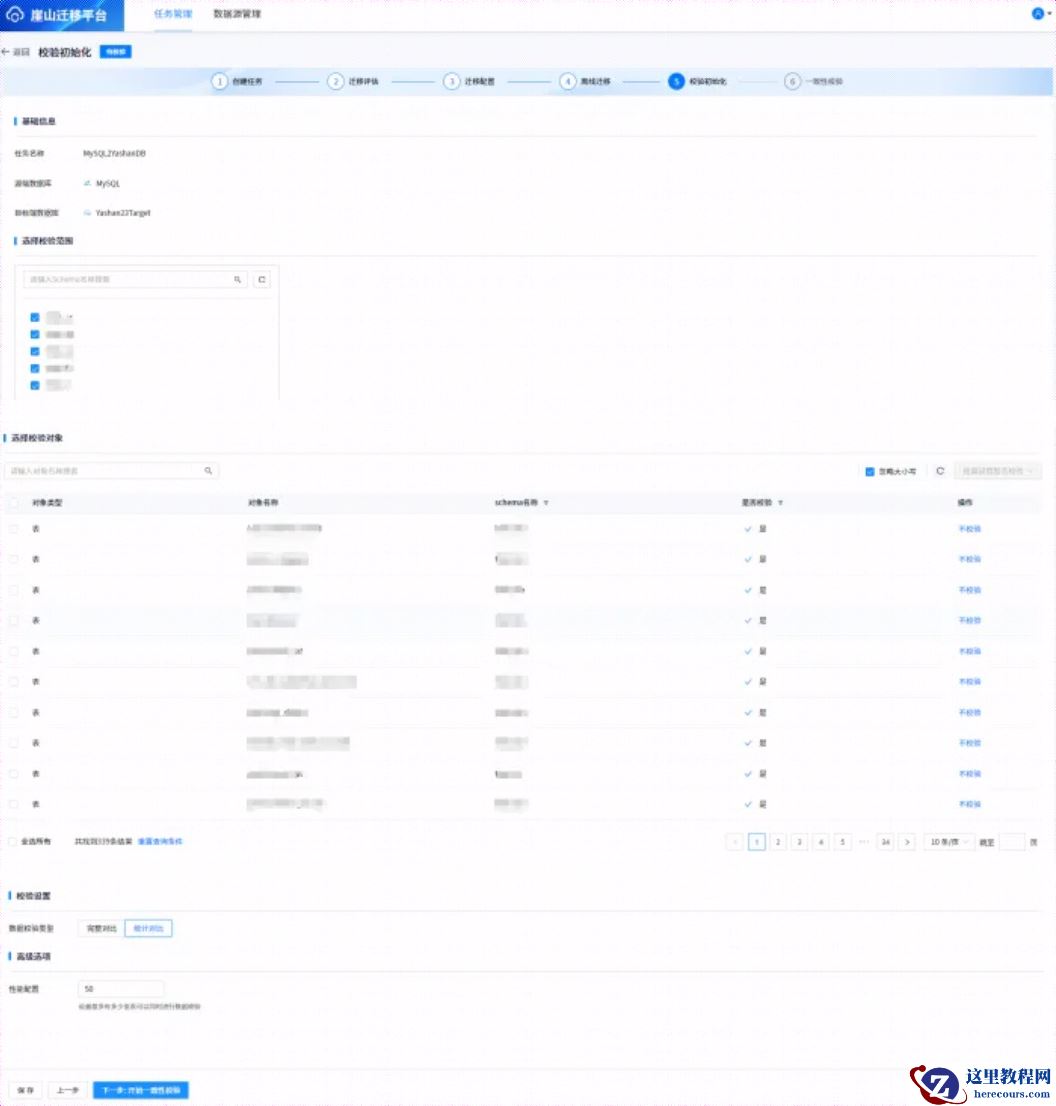Viewport: 1056px width, 1106px height.
Task: Click the back arrow next to 返回
Action: 6,52
